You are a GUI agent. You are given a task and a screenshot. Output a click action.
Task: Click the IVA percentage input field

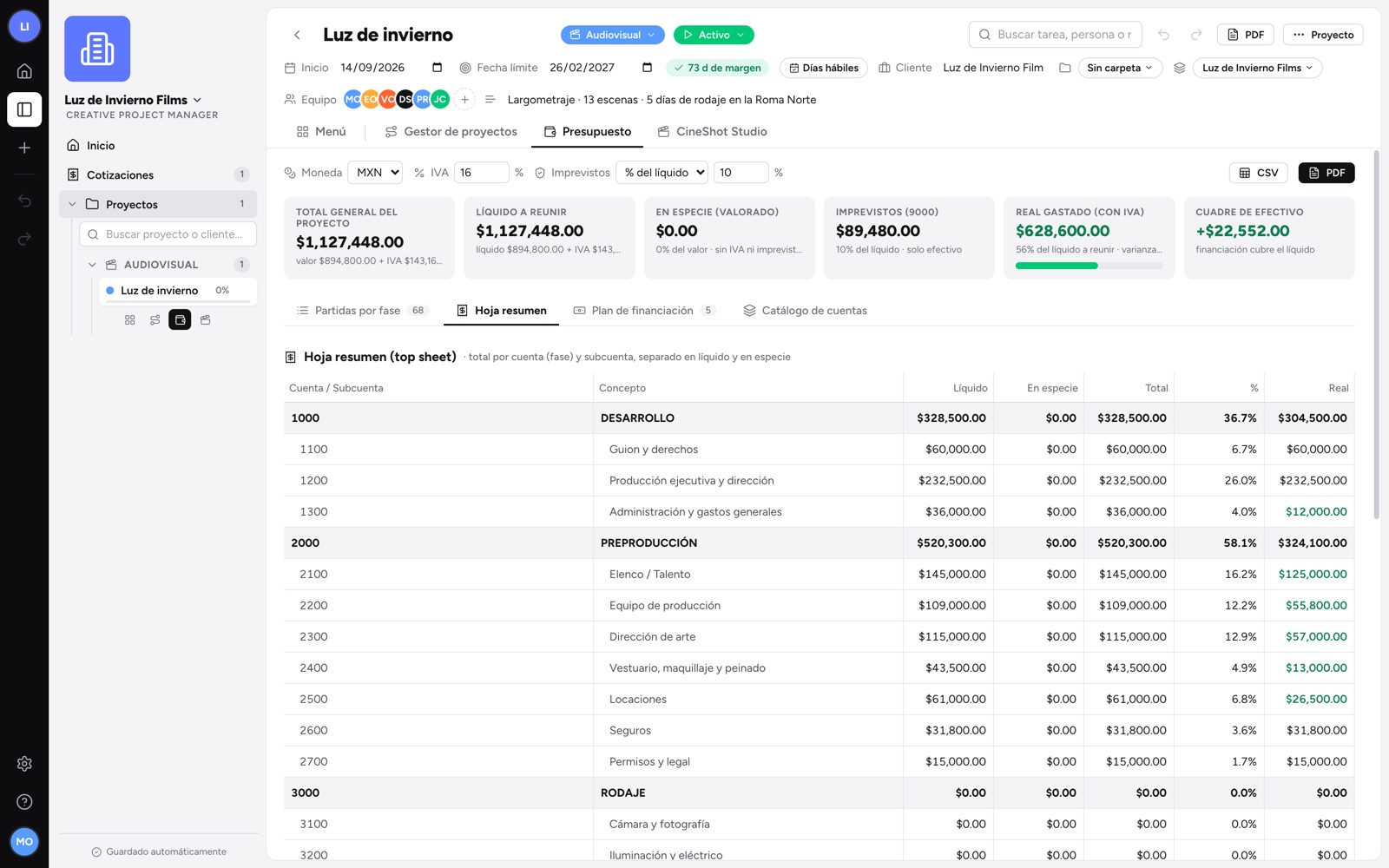(481, 173)
